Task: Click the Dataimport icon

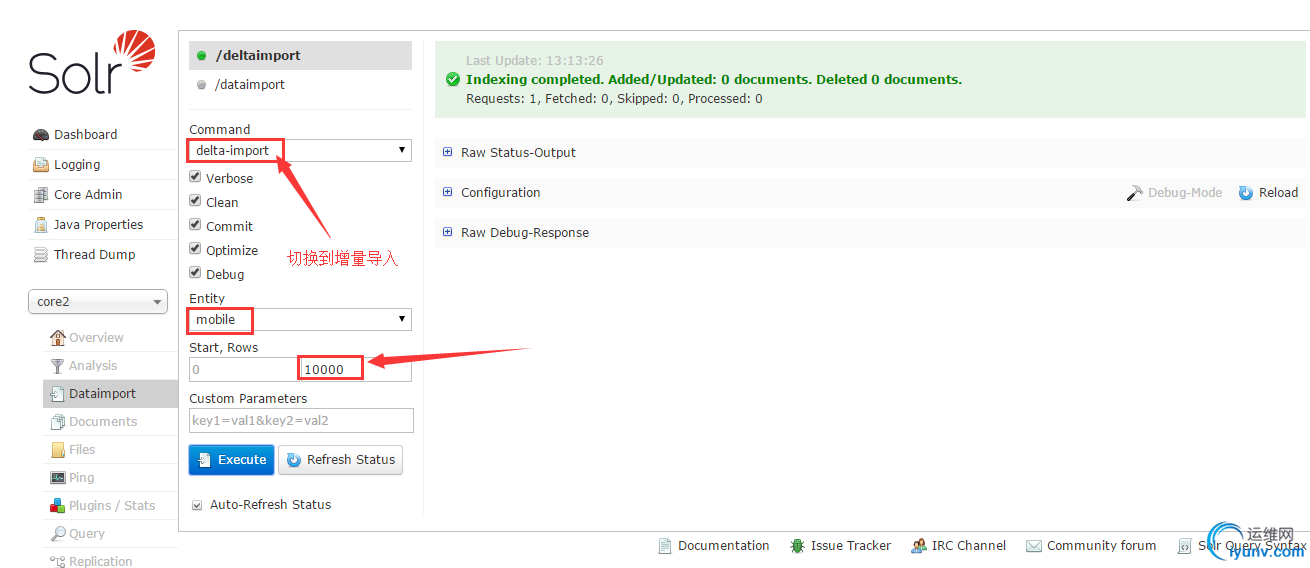Action: [x=58, y=394]
